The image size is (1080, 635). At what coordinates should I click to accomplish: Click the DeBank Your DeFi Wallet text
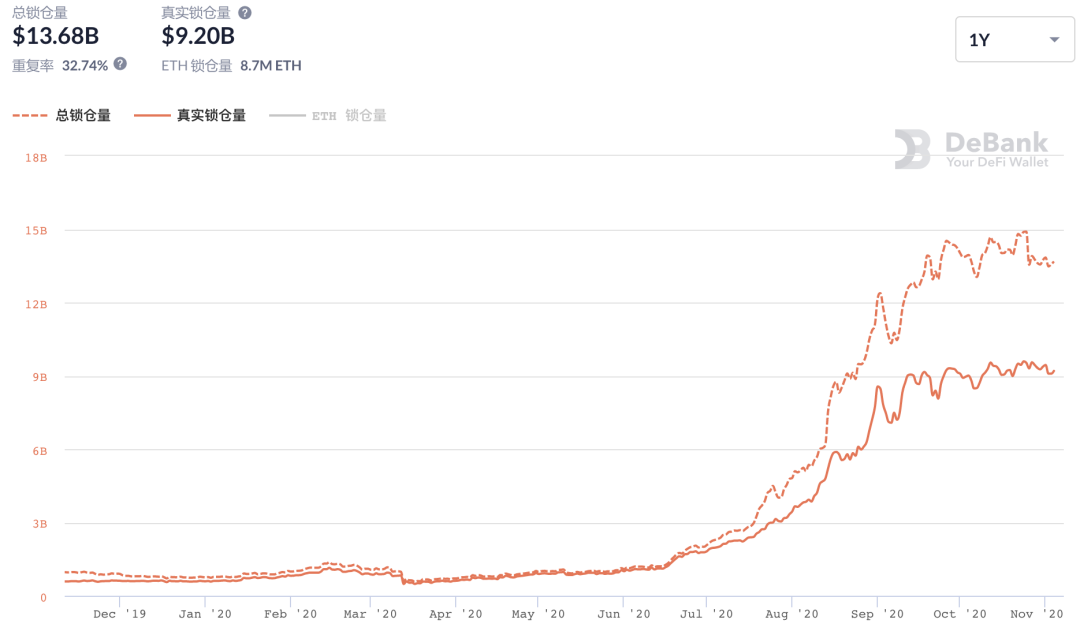(997, 149)
